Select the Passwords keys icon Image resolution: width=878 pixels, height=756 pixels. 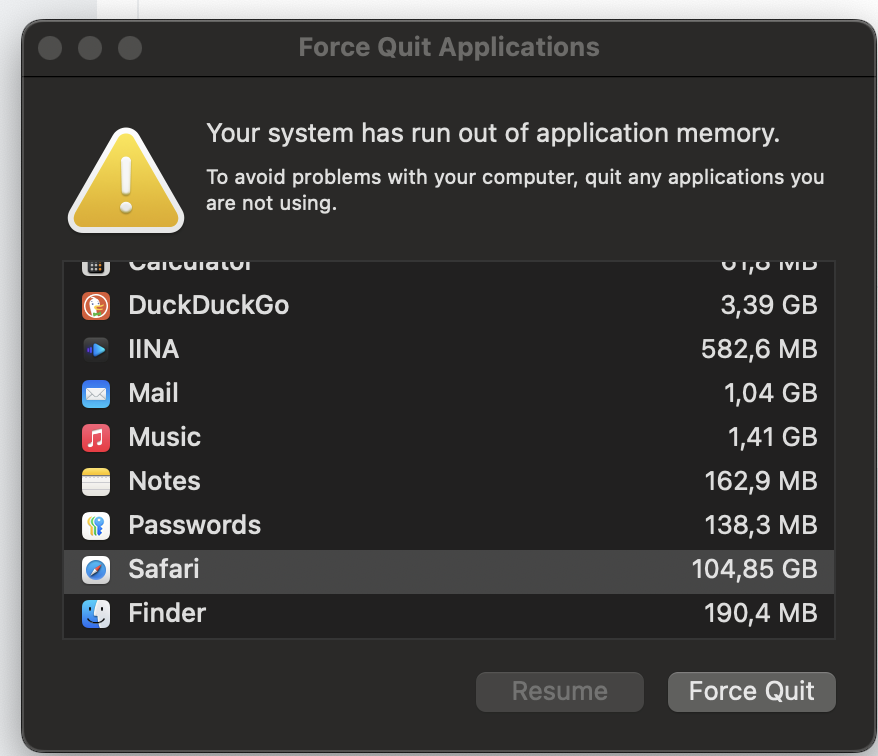tap(96, 525)
